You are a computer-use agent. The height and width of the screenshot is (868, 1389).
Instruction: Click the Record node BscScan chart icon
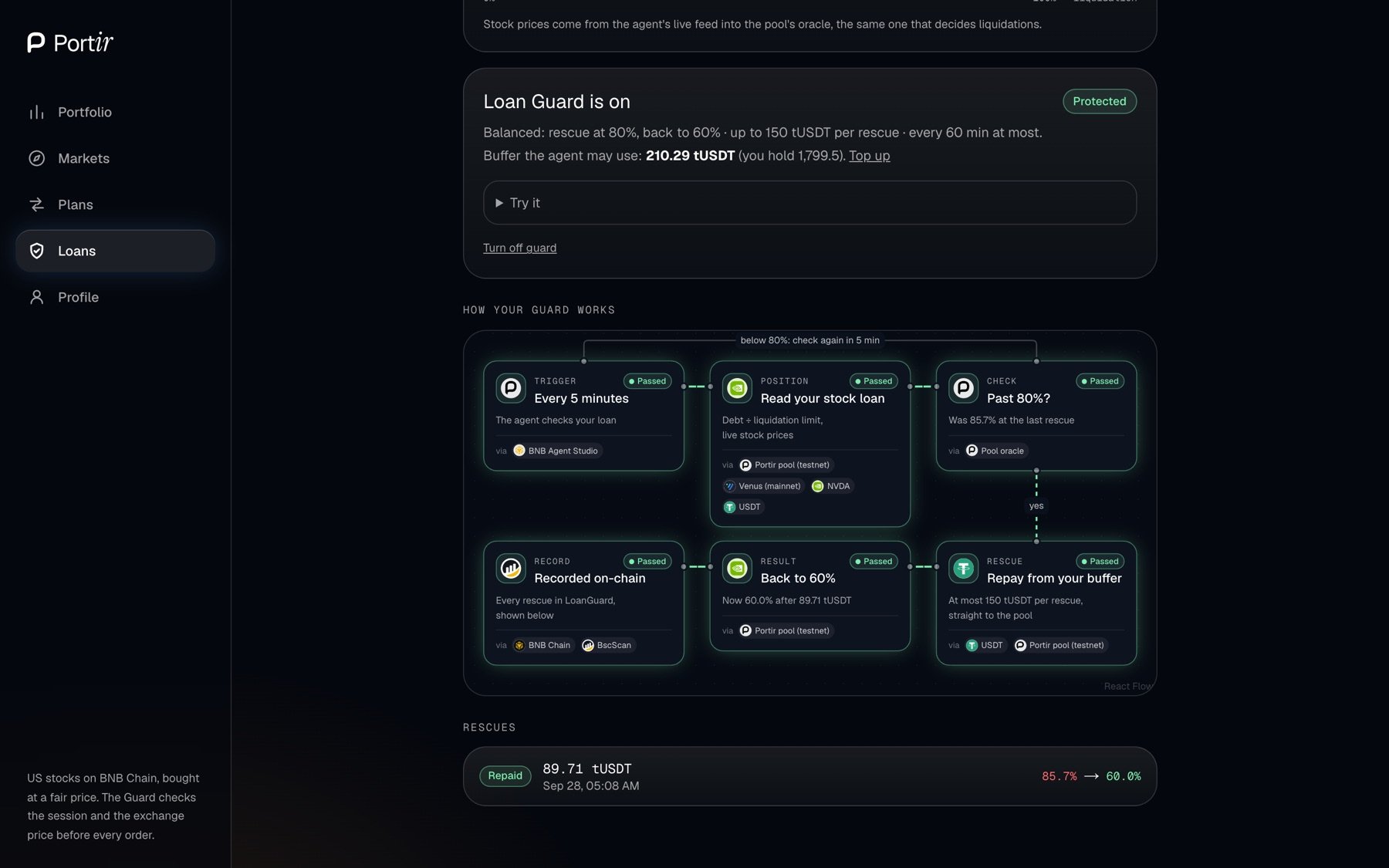point(511,569)
